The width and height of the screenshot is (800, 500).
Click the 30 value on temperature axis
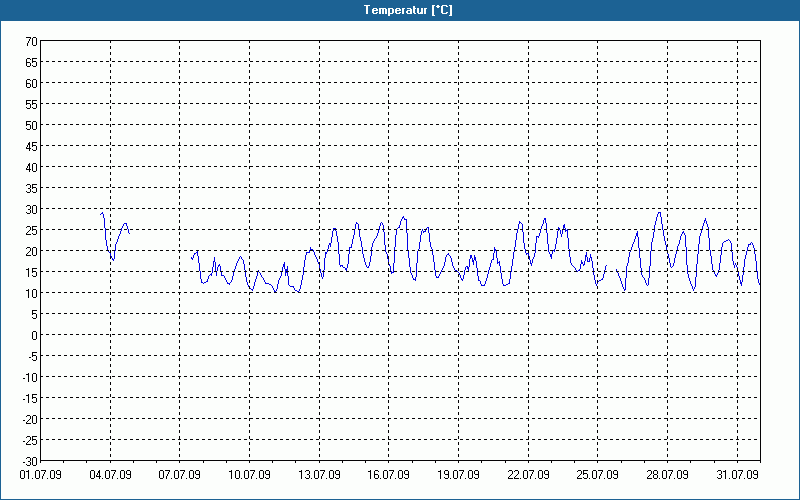(32, 209)
